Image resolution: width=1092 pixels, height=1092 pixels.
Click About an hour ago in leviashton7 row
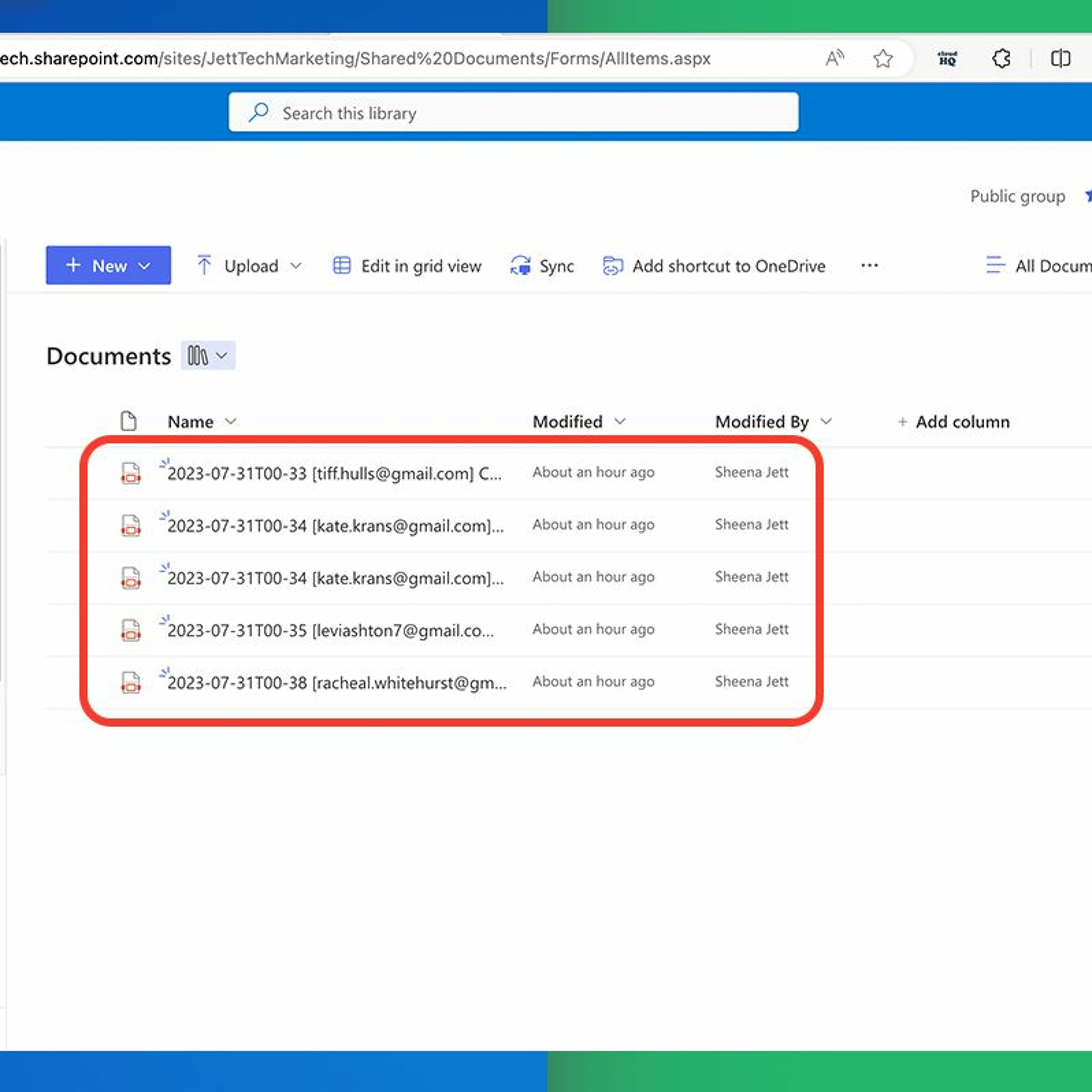point(593,629)
